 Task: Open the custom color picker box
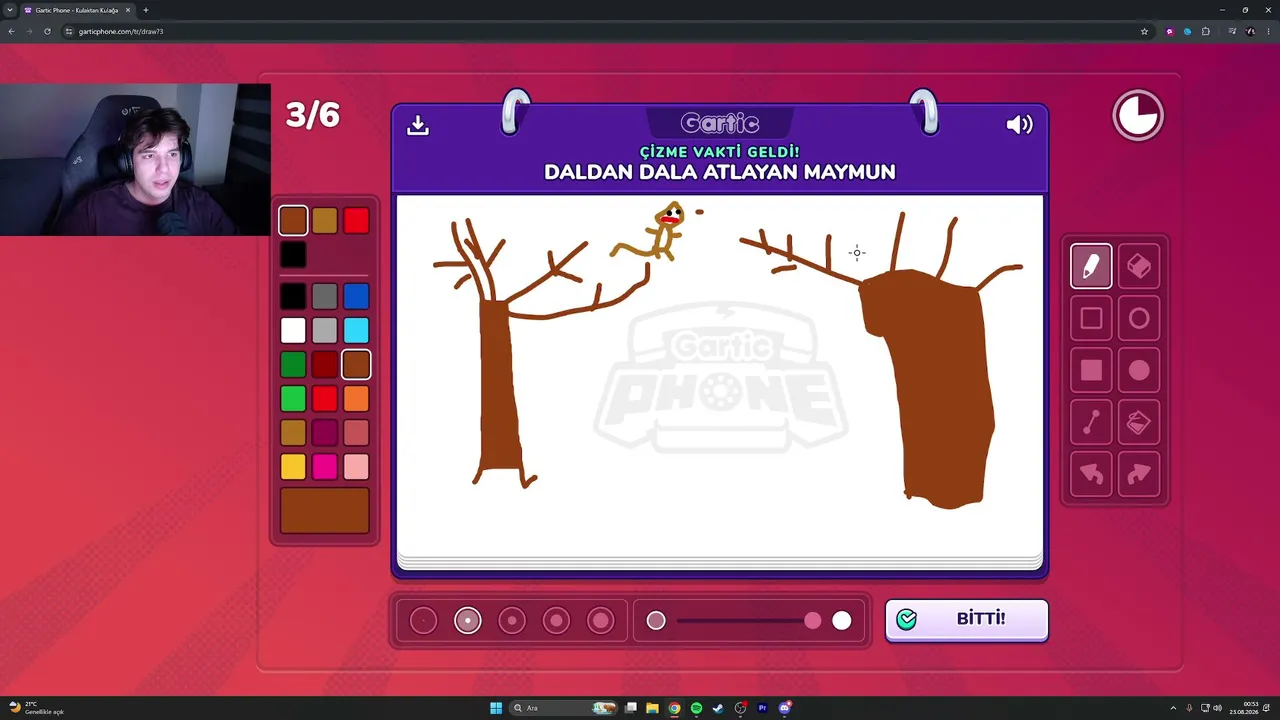pyautogui.click(x=325, y=510)
